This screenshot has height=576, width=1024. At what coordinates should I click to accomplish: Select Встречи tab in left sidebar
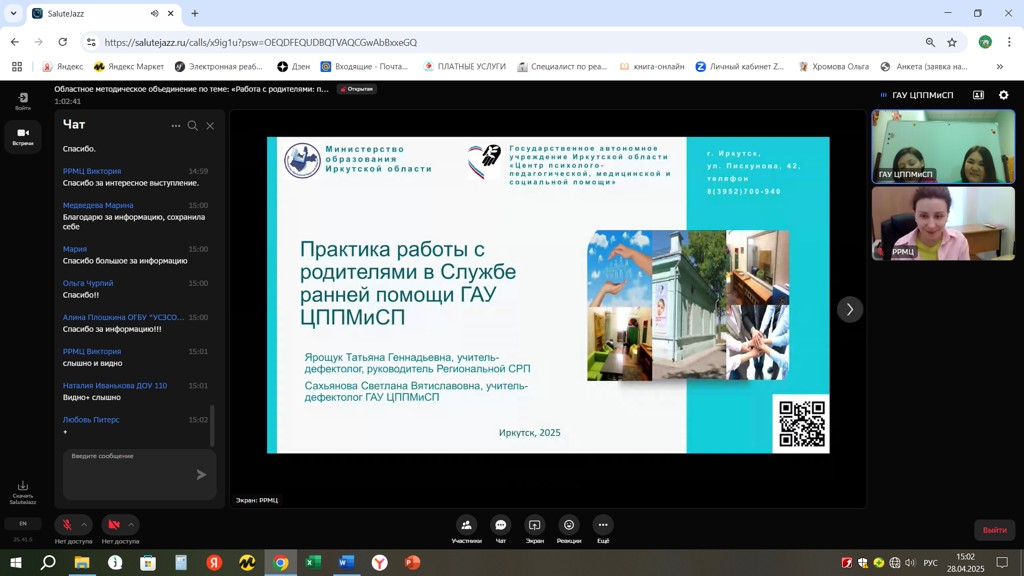click(23, 136)
